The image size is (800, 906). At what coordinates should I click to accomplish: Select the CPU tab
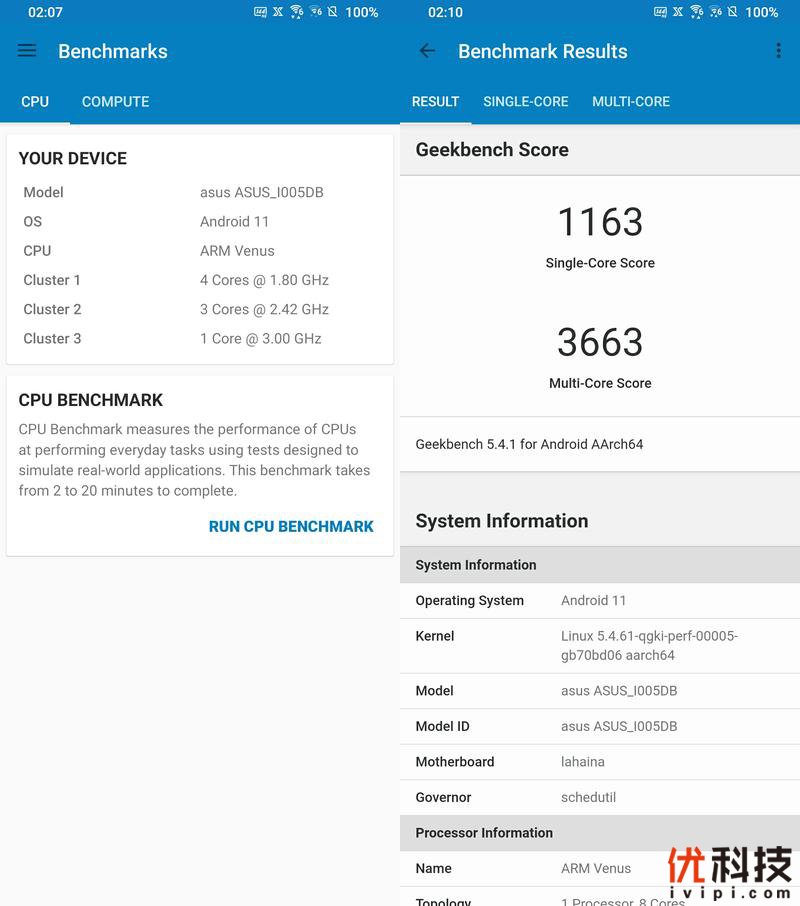35,102
